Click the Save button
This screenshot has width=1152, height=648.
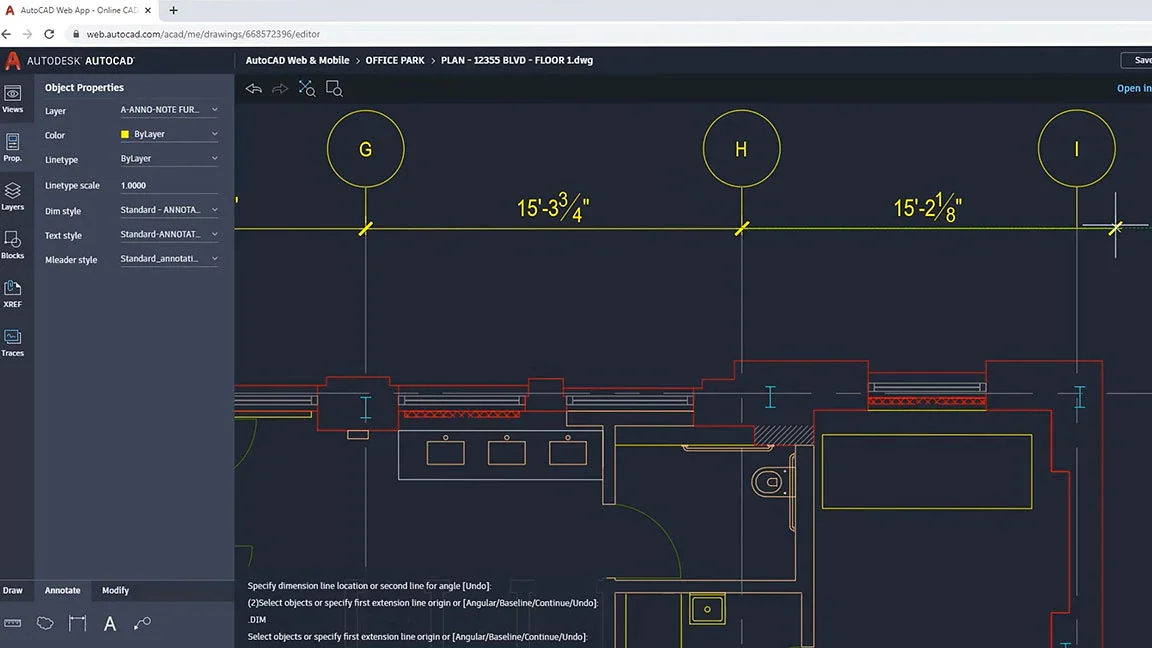coord(1140,60)
